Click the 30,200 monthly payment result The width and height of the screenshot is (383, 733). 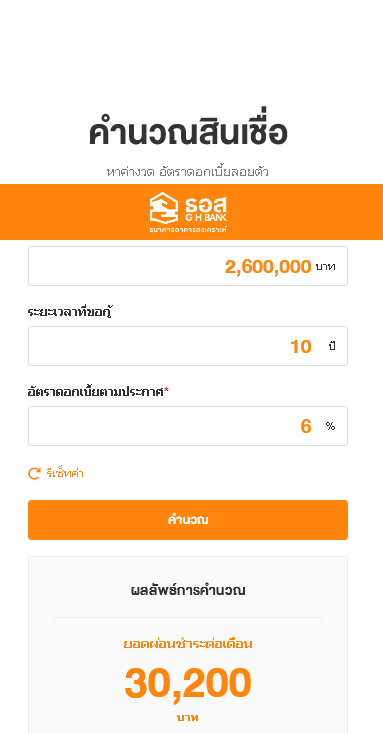[x=188, y=683]
